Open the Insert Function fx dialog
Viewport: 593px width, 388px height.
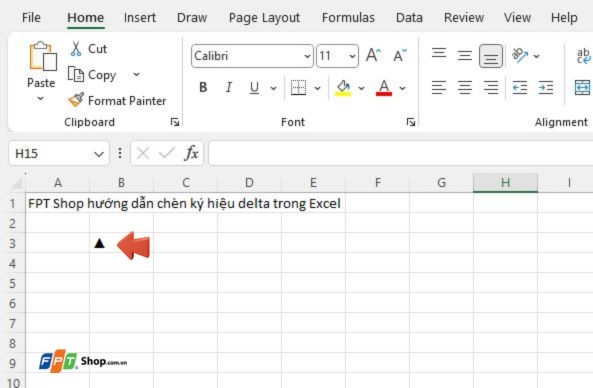191,153
